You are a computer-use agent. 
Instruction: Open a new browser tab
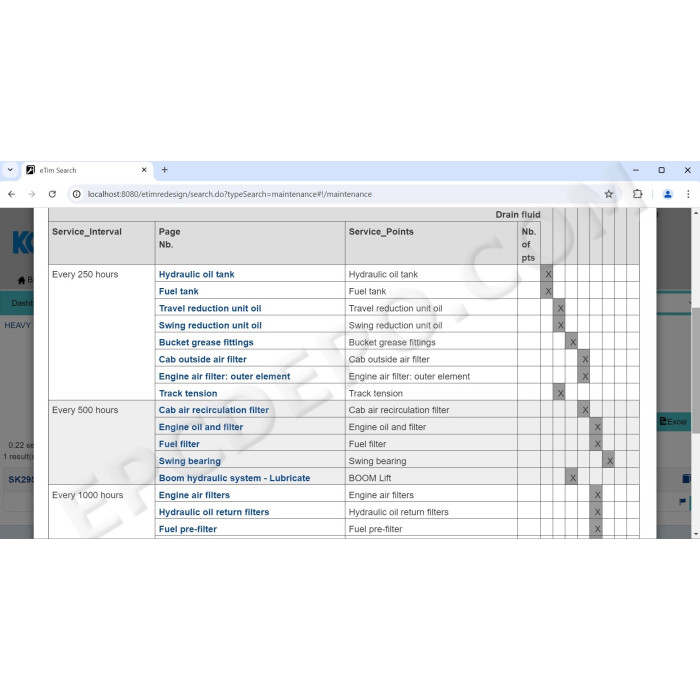(165, 170)
